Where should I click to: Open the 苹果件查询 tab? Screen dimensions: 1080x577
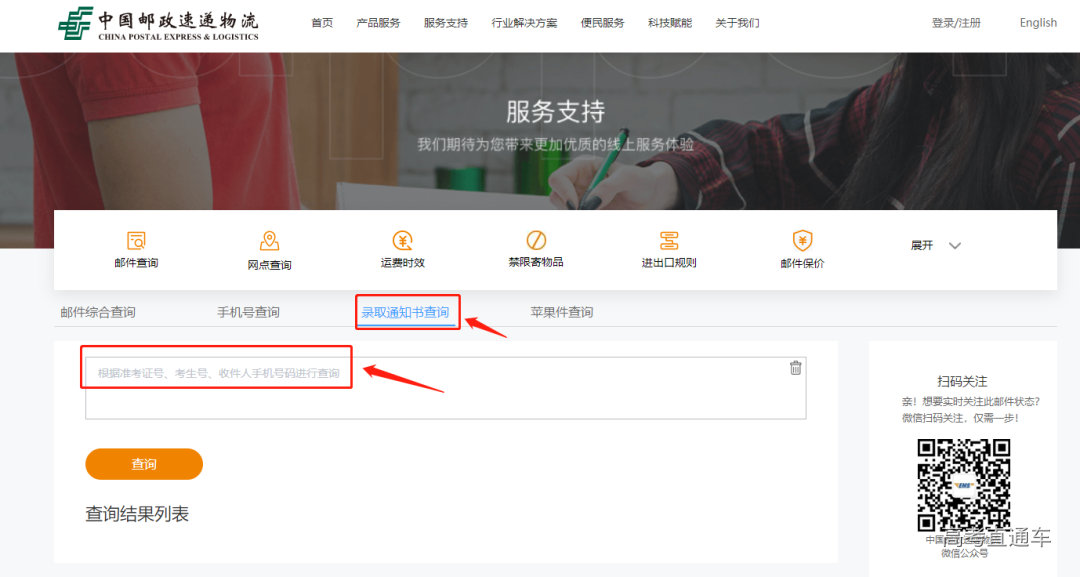[x=561, y=312]
